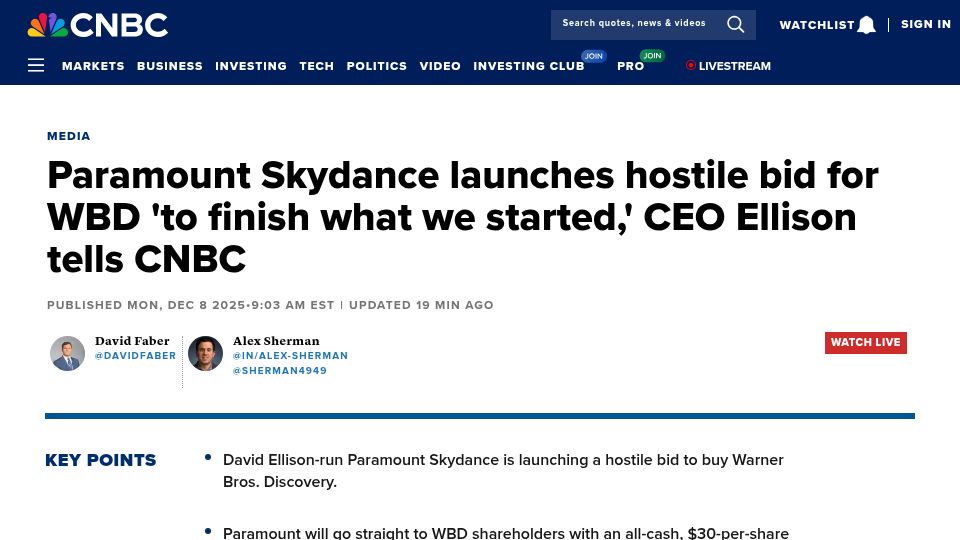Go to the Tech section
Viewport: 960px width, 540px height.
pos(317,66)
